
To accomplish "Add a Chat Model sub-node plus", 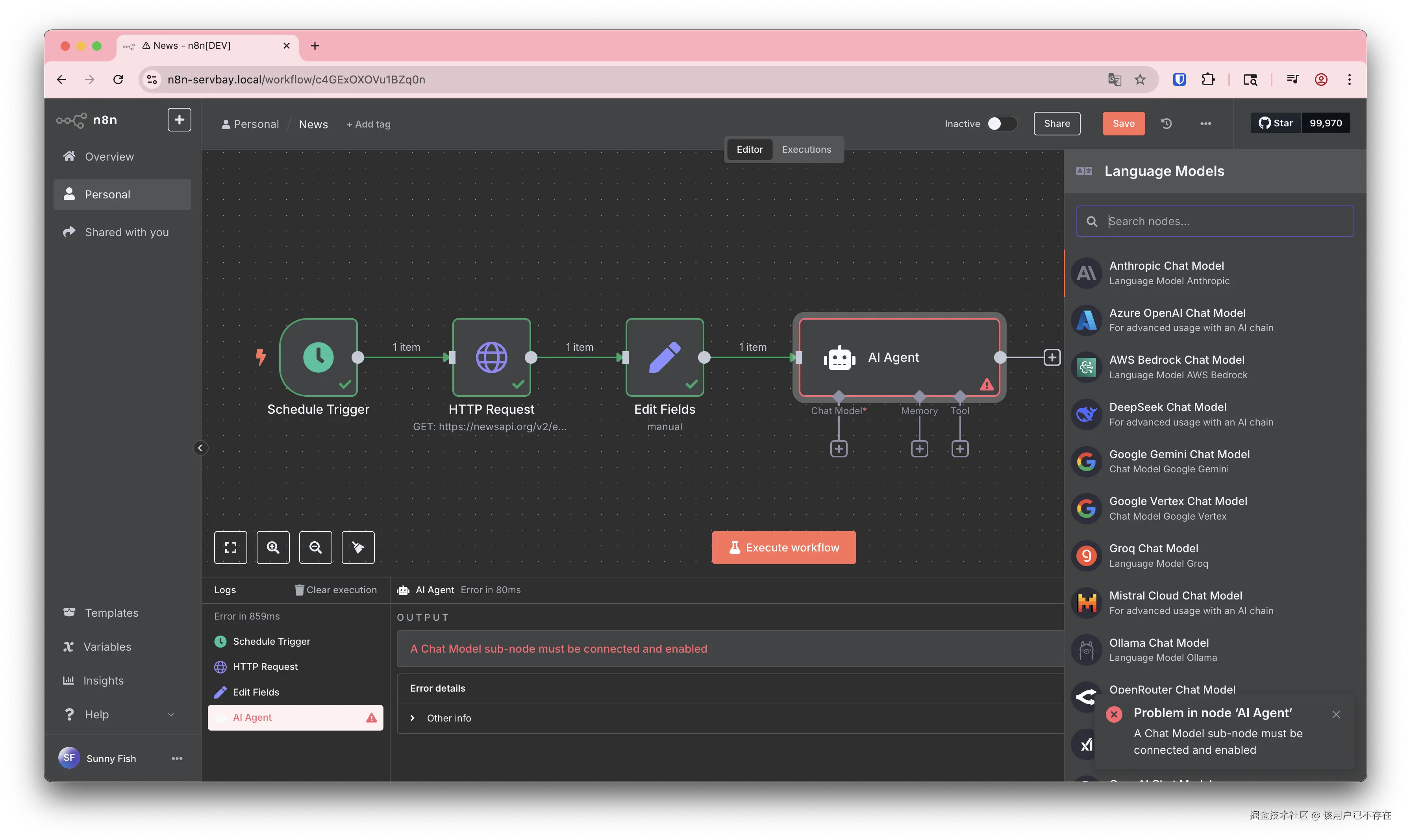I will [x=838, y=449].
